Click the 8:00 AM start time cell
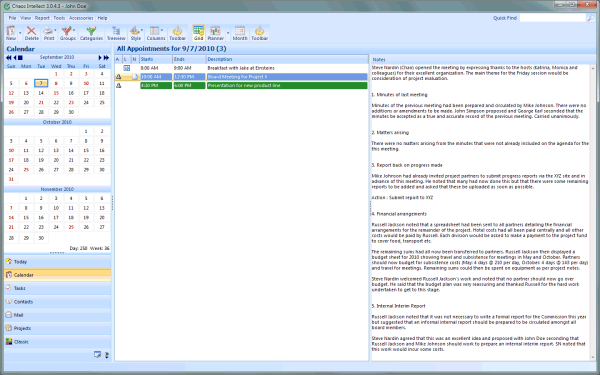The width and height of the screenshot is (600, 375). pyautogui.click(x=156, y=68)
